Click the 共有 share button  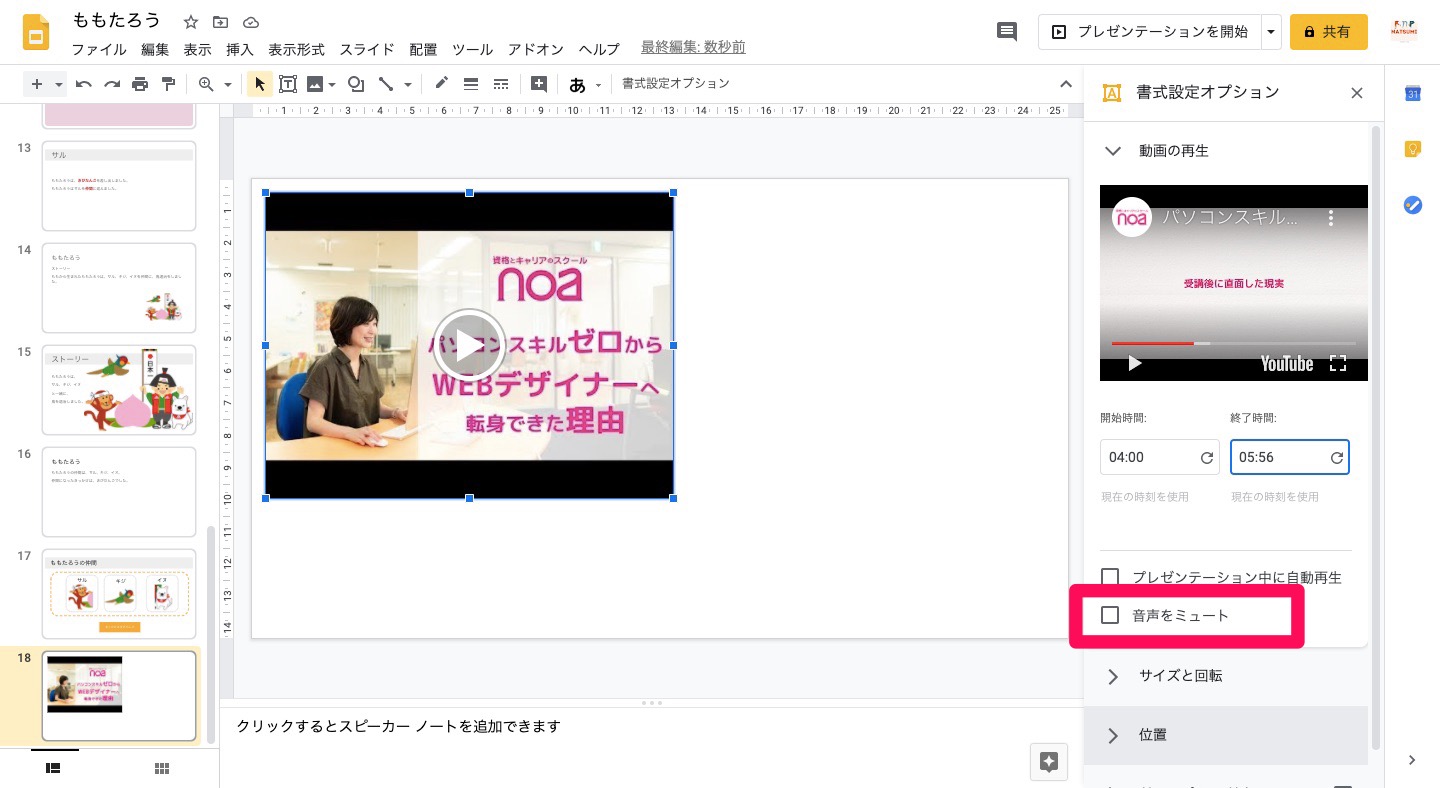[x=1328, y=32]
